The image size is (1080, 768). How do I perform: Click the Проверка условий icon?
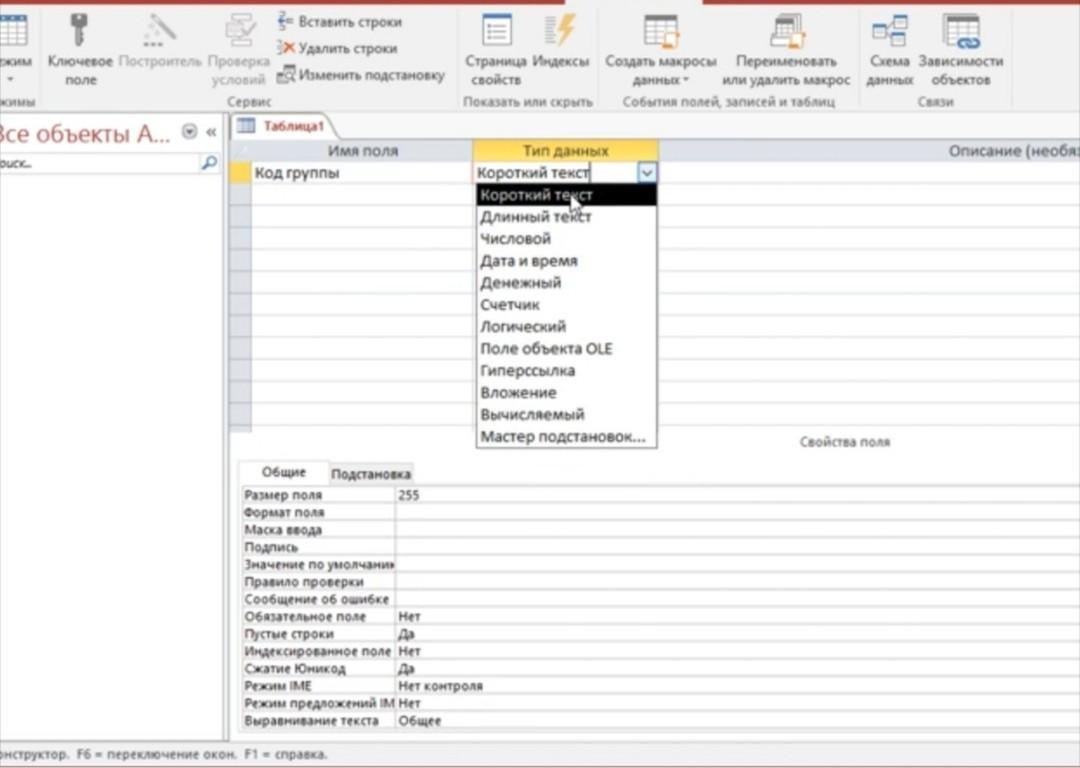pos(240,30)
